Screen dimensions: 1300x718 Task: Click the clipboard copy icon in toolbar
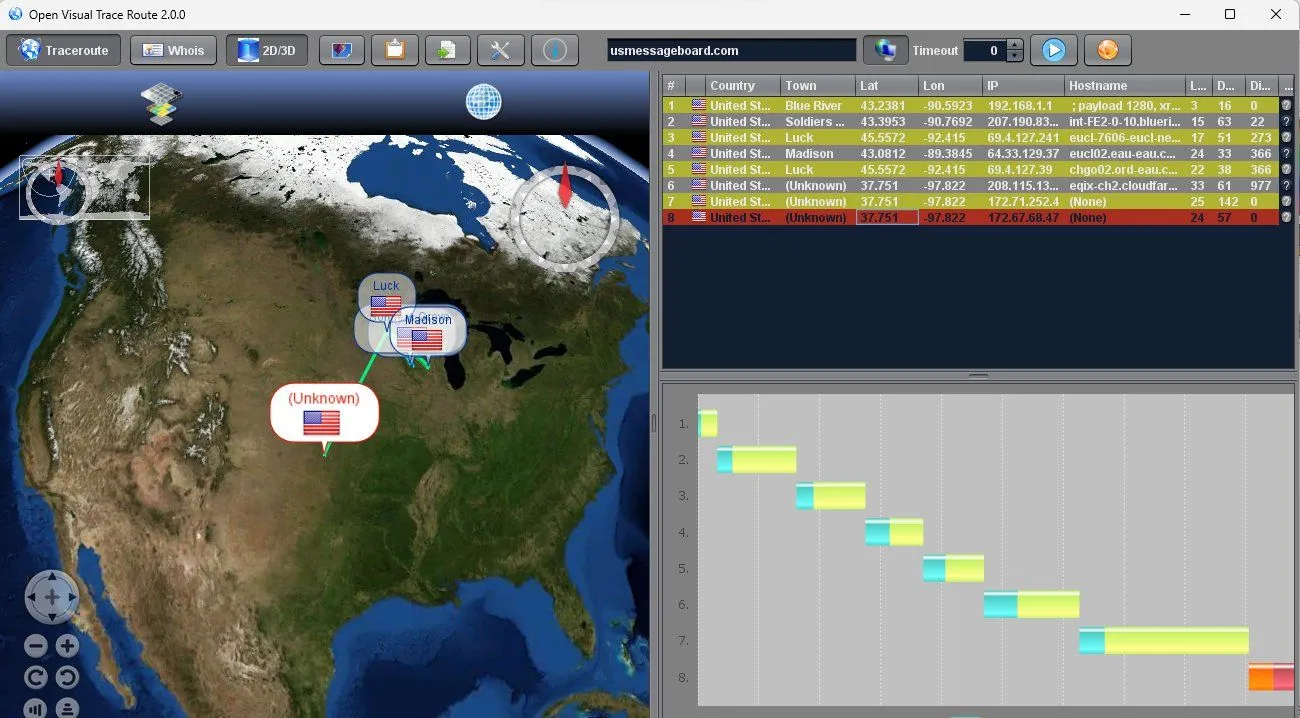point(395,50)
